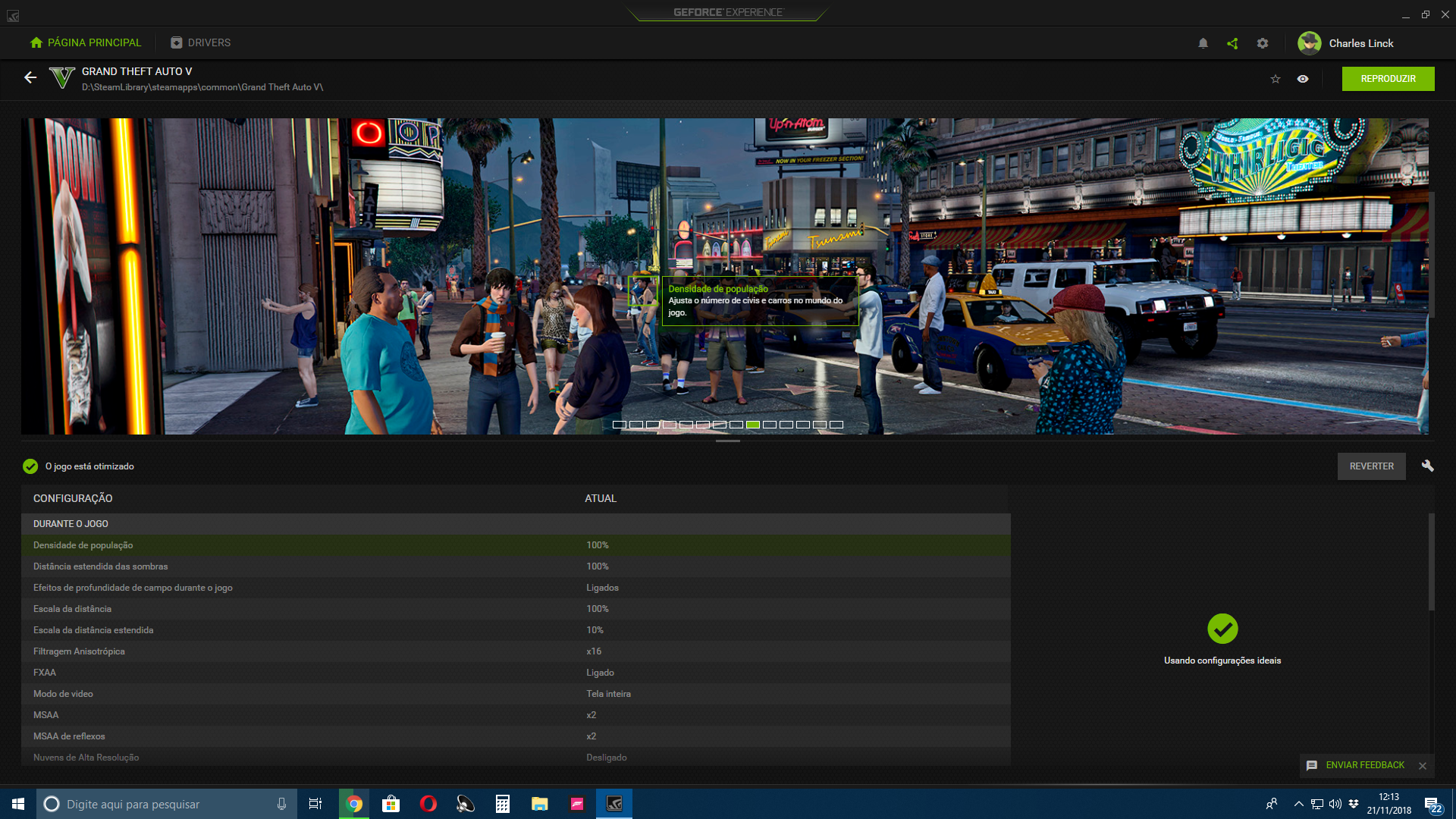Open Dropbox tray icon

pos(1354,804)
